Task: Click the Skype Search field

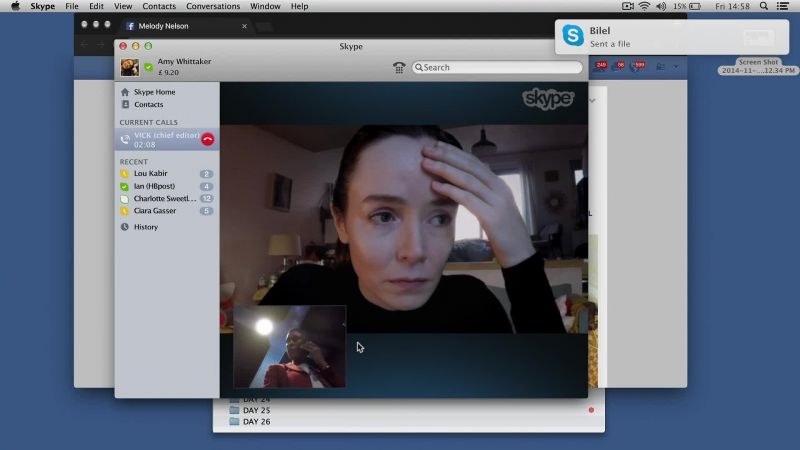Action: coord(497,67)
